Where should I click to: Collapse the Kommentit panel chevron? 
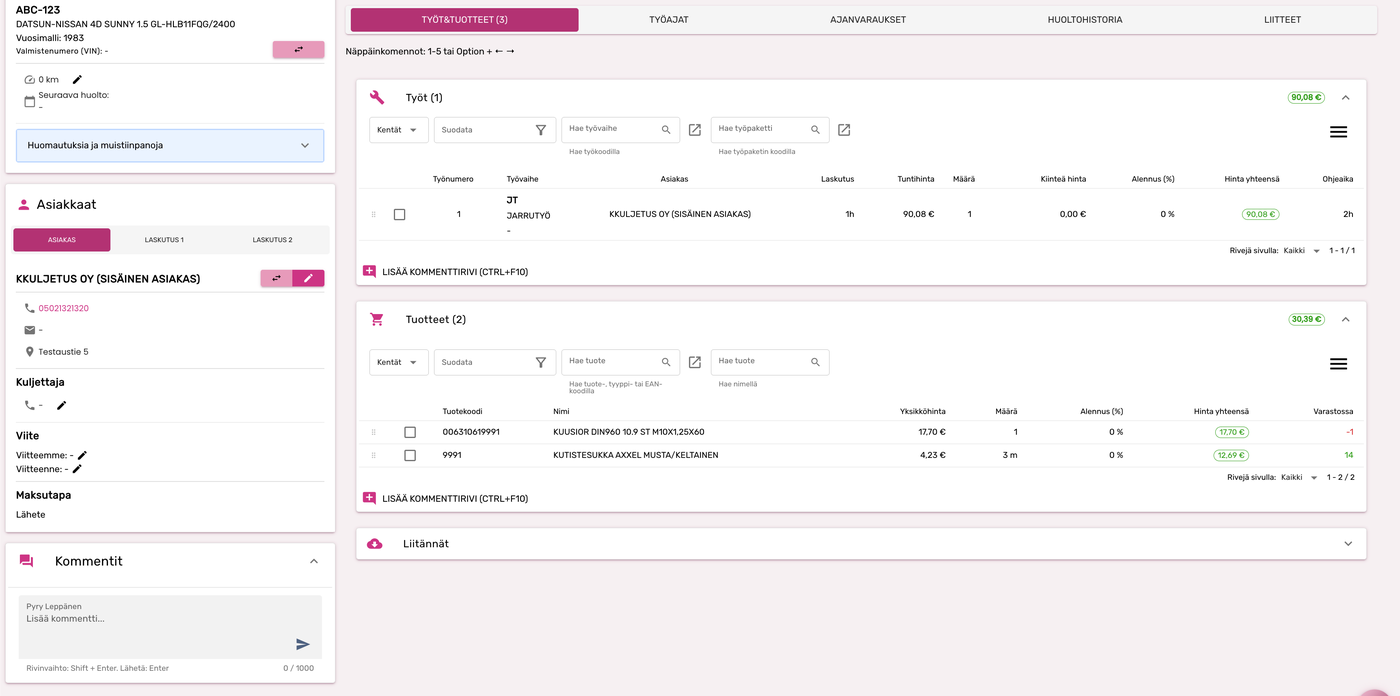(314, 561)
